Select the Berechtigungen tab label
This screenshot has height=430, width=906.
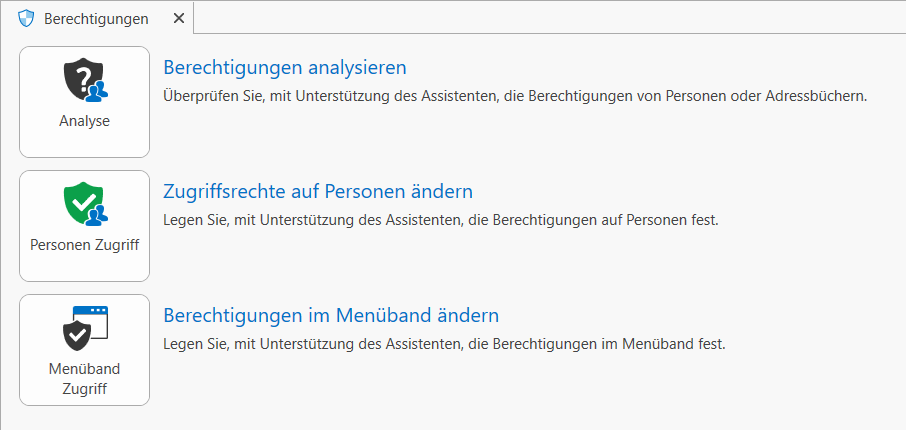click(x=96, y=19)
